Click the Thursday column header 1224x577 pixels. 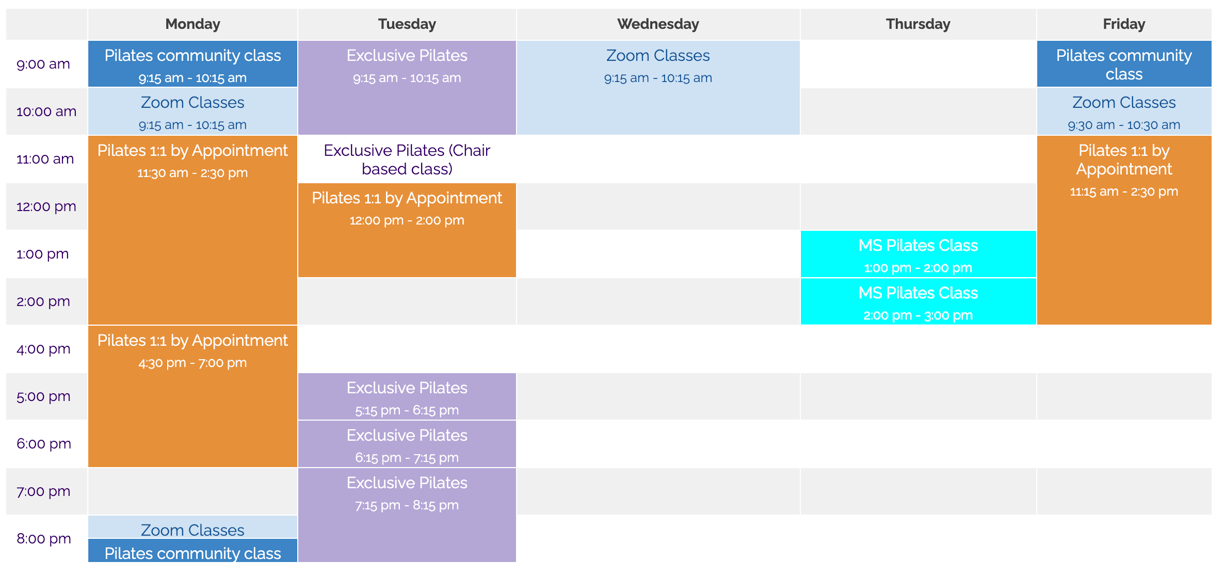[x=918, y=24]
